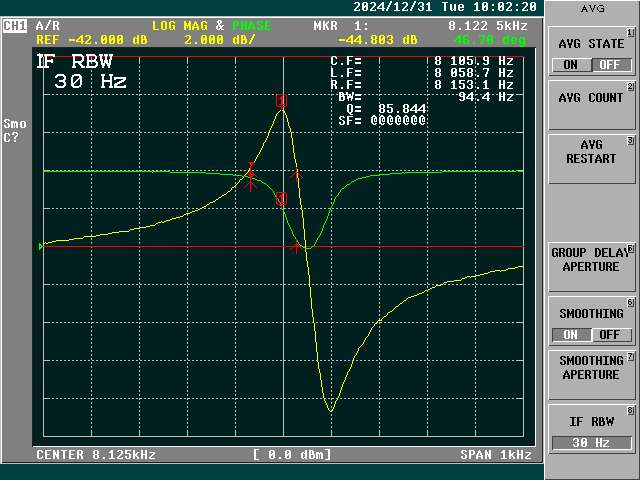Click the CENTER 8.125kHz readout
Screen dimensions: 640x480
click(96, 455)
